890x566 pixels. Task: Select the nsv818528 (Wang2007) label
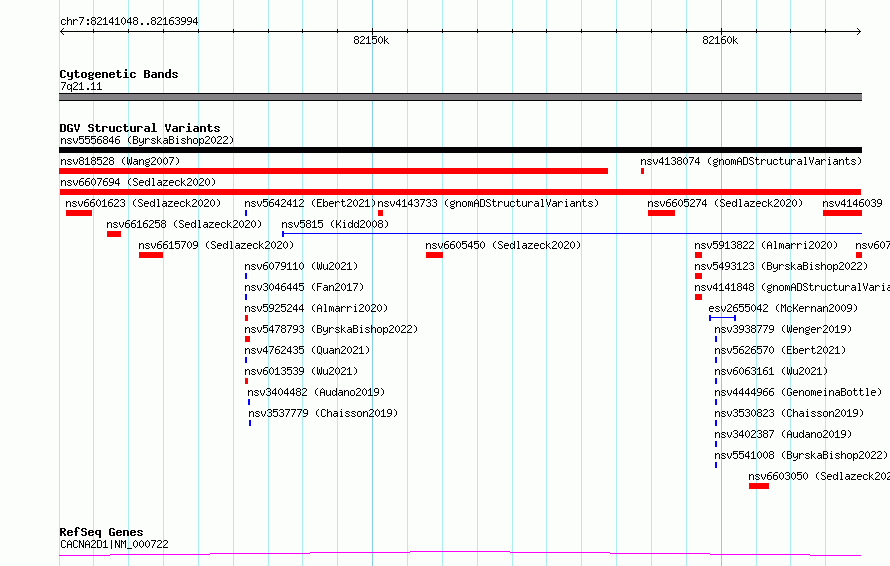(x=120, y=161)
